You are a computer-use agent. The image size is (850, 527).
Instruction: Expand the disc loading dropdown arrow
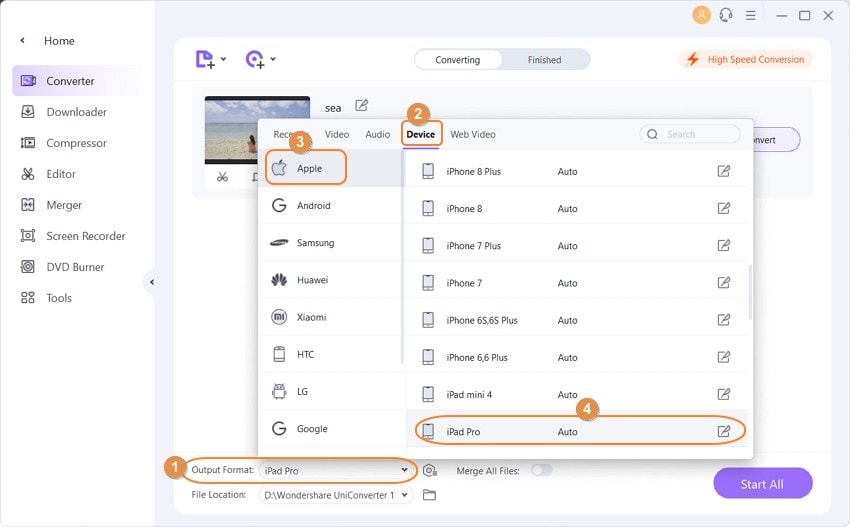(273, 59)
